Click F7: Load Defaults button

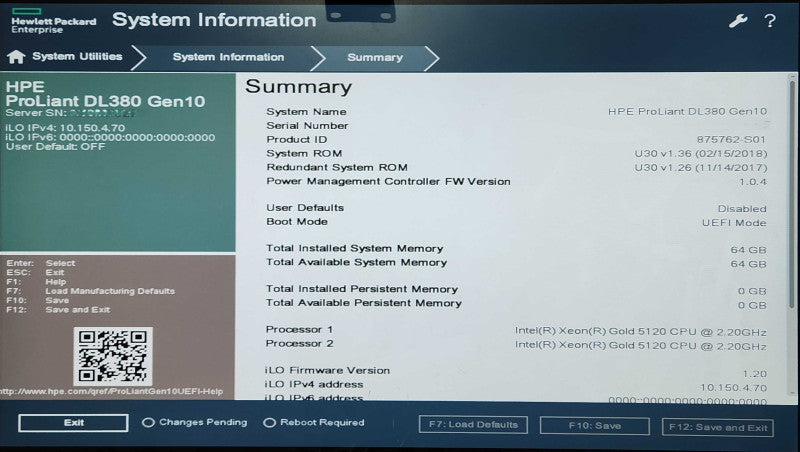(473, 424)
